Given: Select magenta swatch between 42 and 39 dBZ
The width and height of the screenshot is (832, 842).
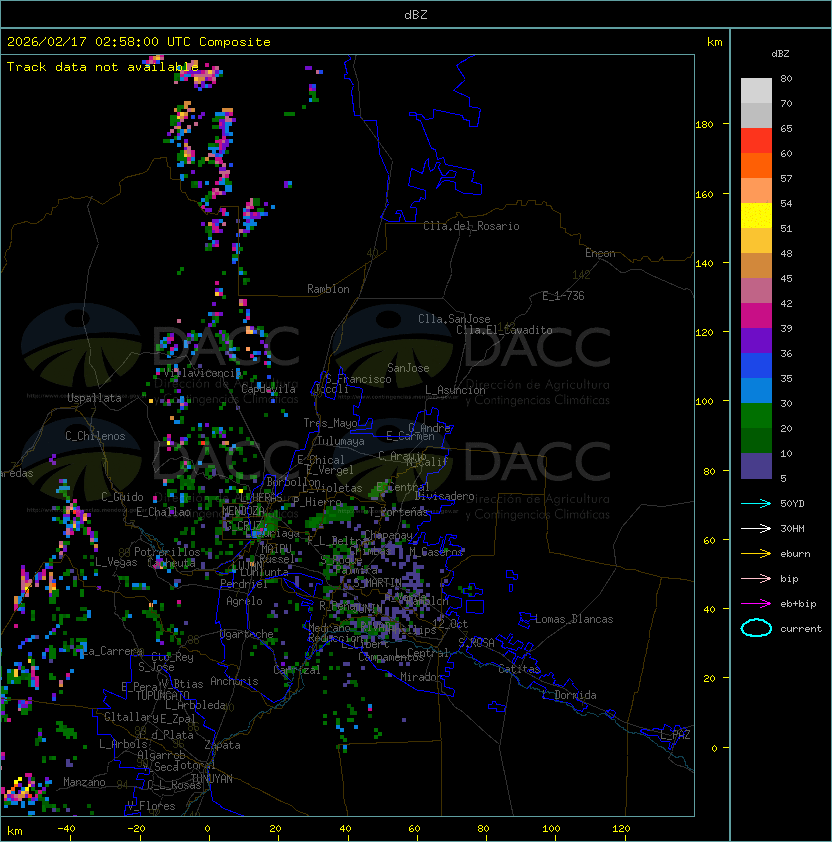Looking at the screenshot, I should [756, 315].
